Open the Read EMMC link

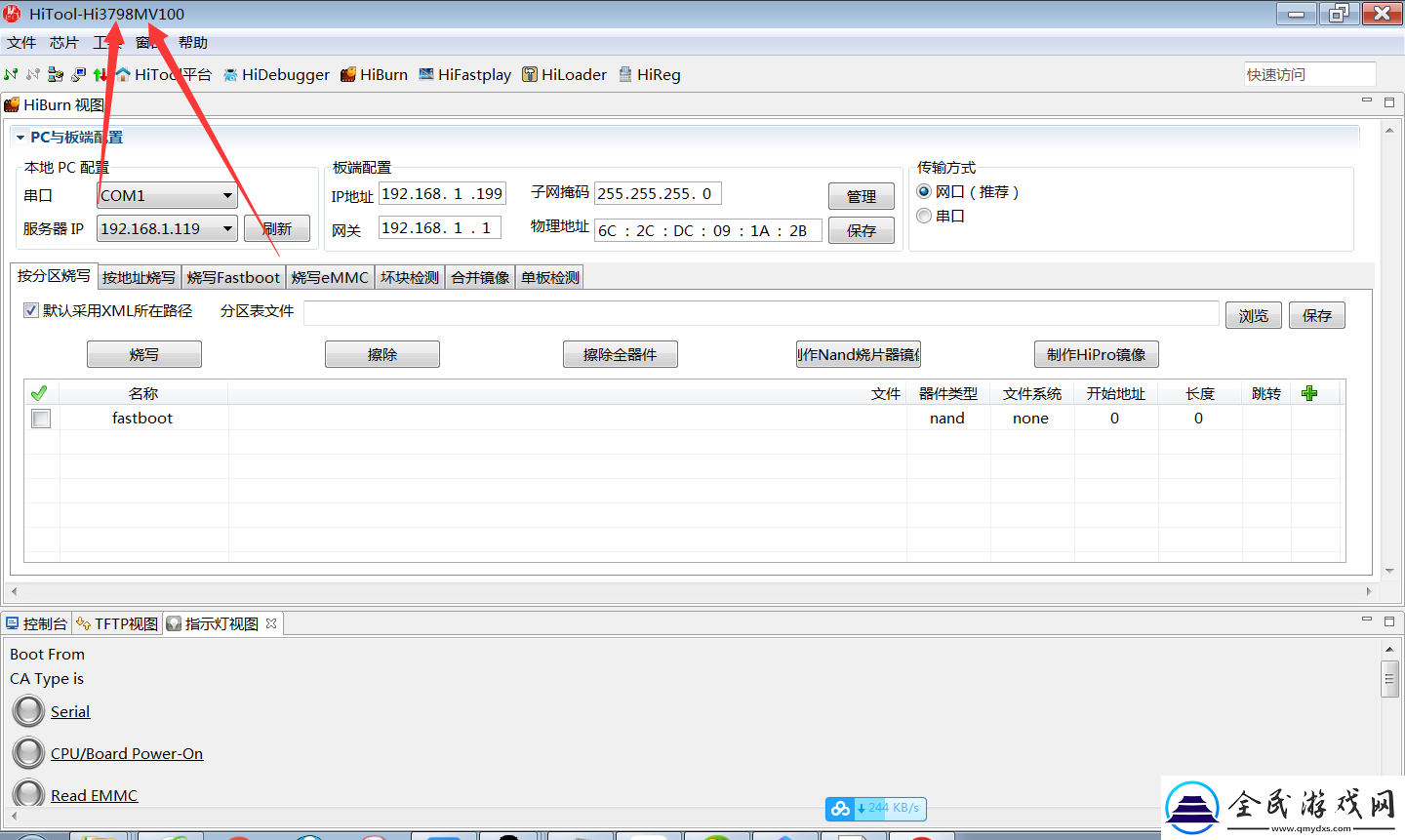tap(95, 796)
